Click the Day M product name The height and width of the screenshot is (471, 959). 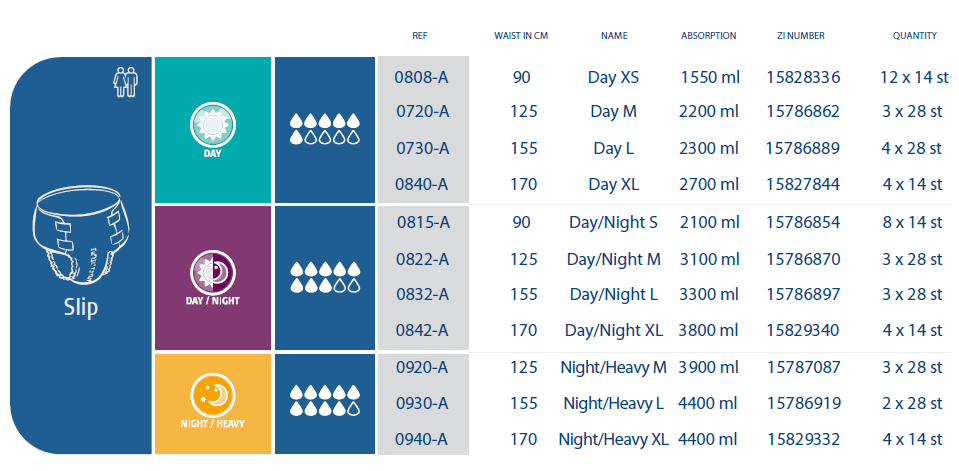coord(613,111)
